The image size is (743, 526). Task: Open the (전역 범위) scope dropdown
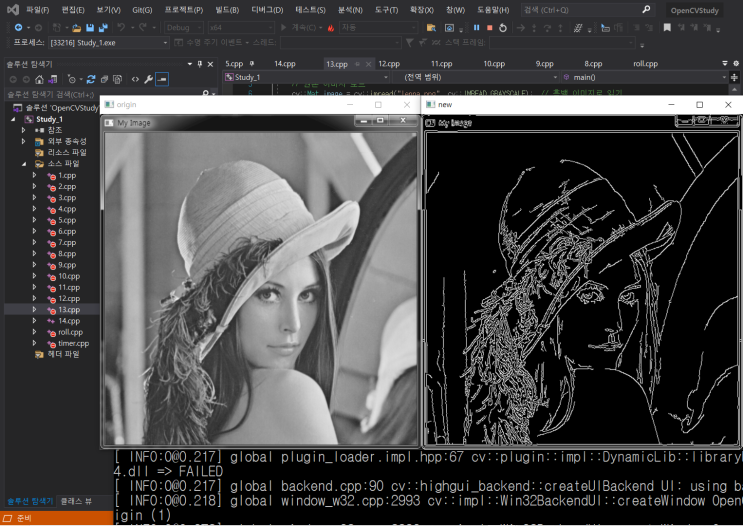click(475, 77)
